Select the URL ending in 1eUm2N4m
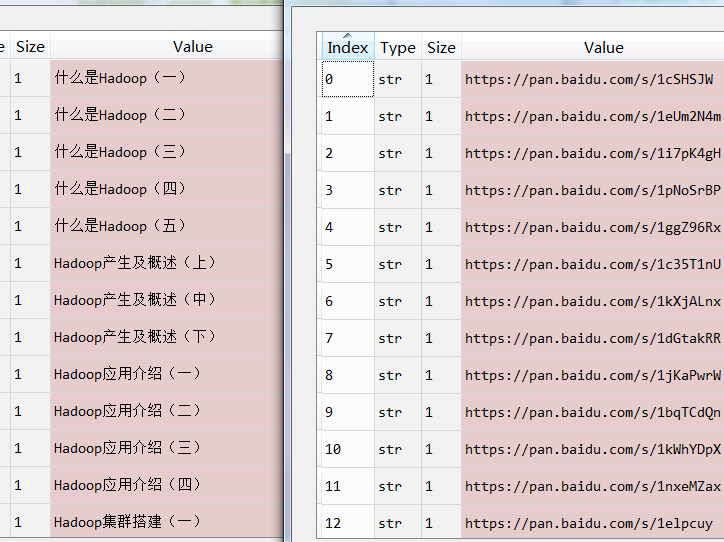This screenshot has width=724, height=542. [x=592, y=116]
